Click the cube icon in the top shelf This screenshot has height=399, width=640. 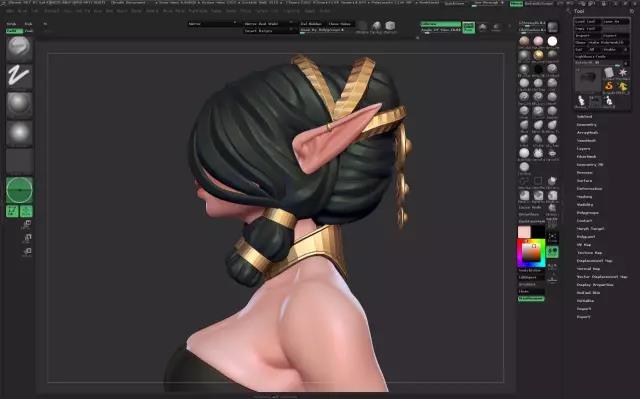390,26
